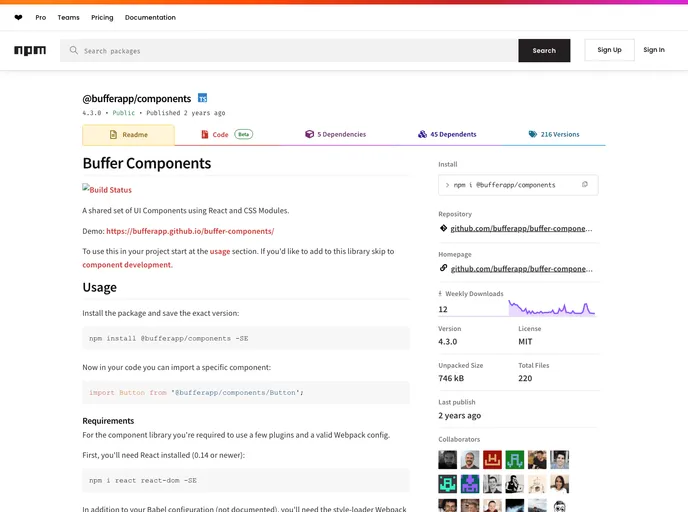Screen dimensions: 688x512
Task: Open the bufferapp.github.io demo link
Action: 190,231
